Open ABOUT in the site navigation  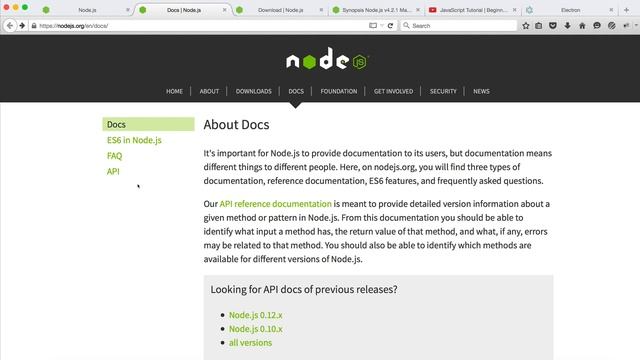pos(209,91)
